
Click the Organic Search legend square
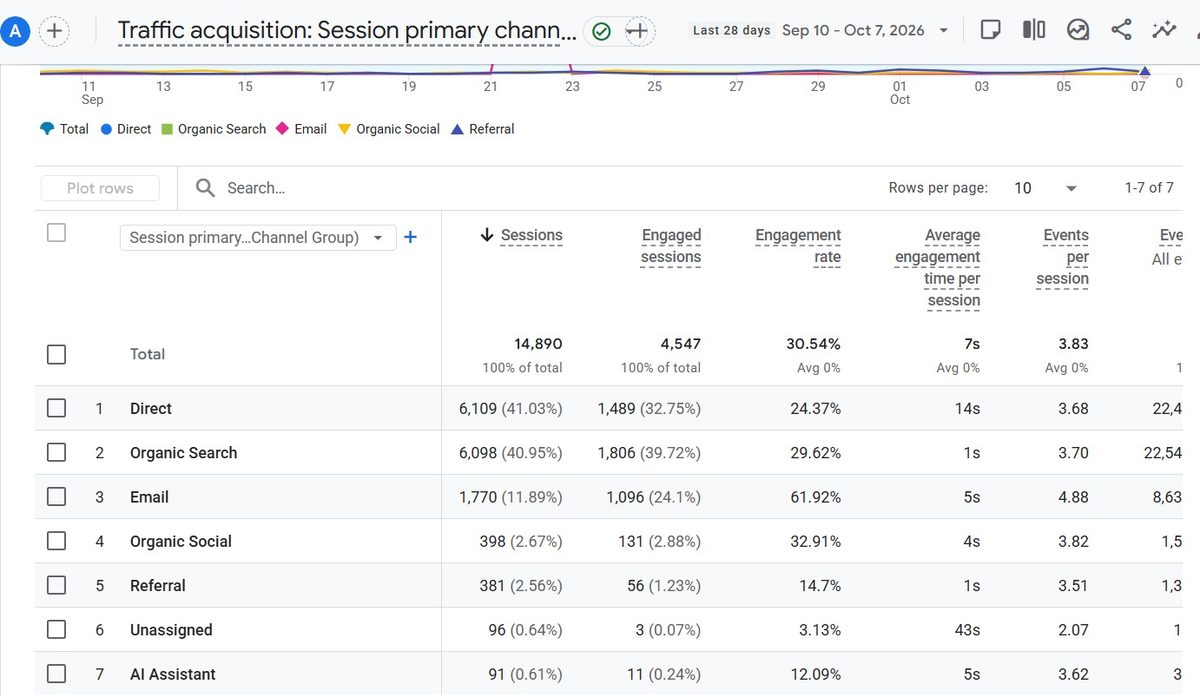[167, 129]
